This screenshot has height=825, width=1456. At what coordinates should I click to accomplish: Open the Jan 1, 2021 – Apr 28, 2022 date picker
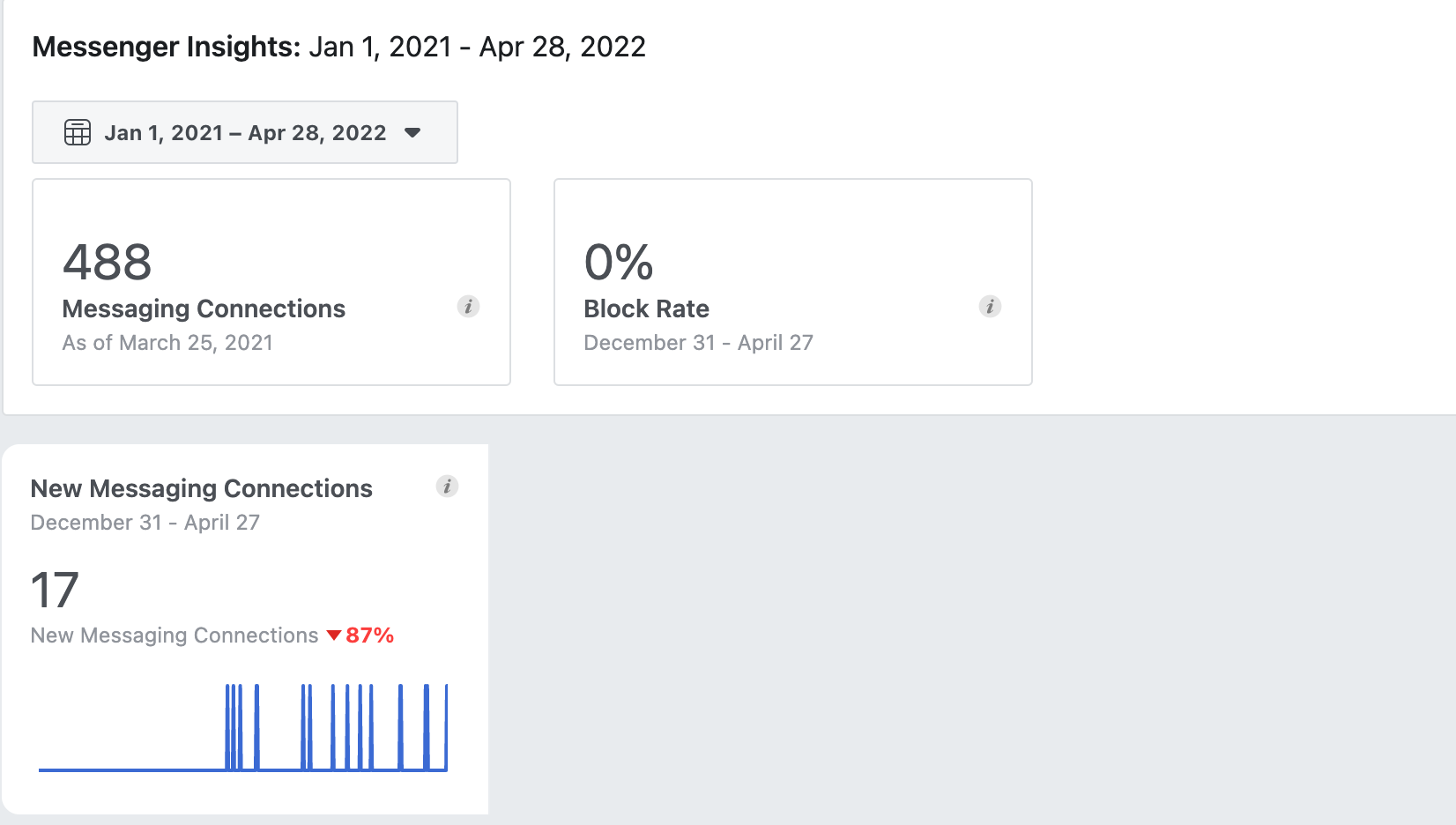pos(245,132)
